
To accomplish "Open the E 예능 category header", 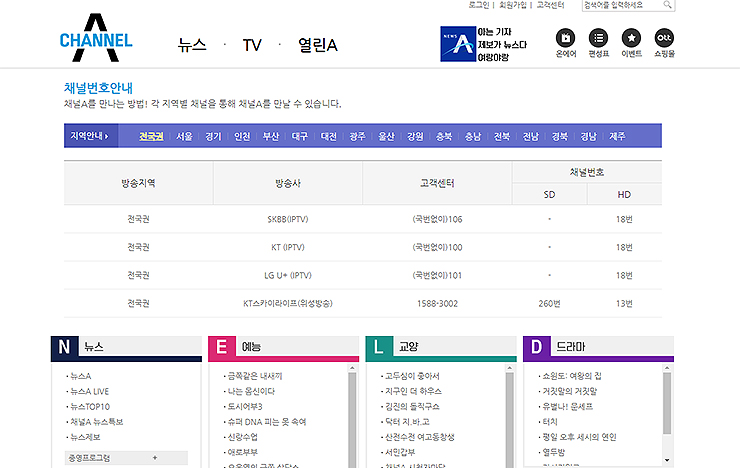I will pos(284,347).
